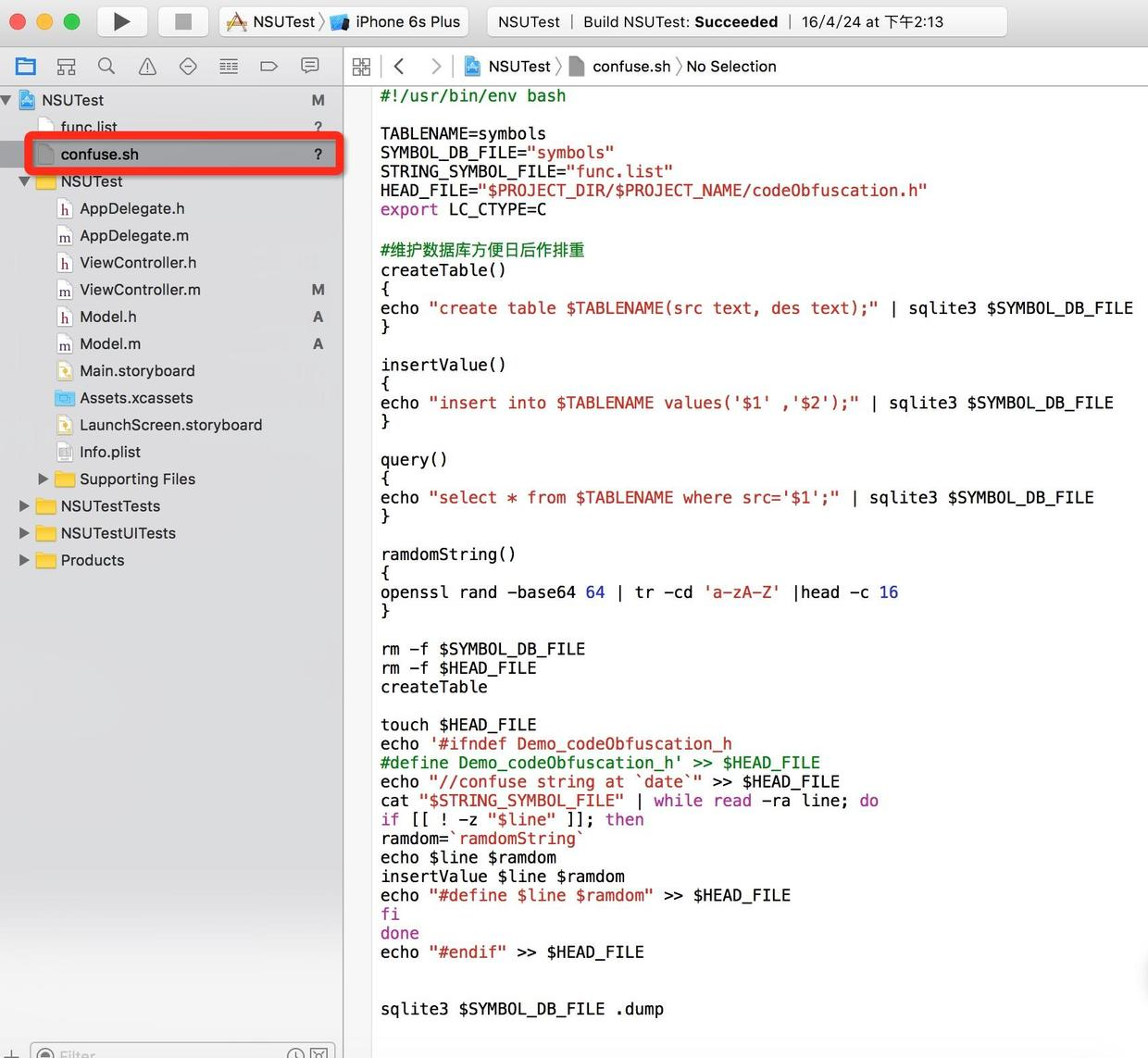Open the Report navigator speech-bubble icon
1148x1058 pixels.
(x=310, y=66)
